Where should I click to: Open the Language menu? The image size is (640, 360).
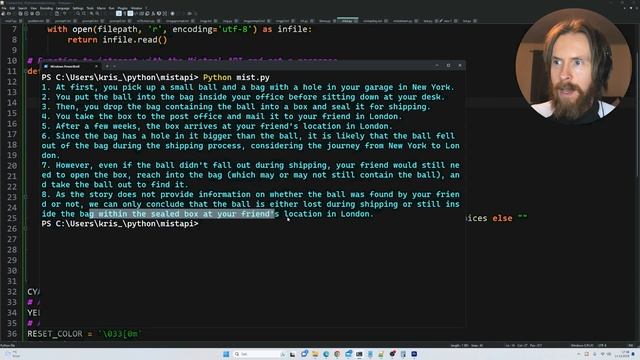62,8
